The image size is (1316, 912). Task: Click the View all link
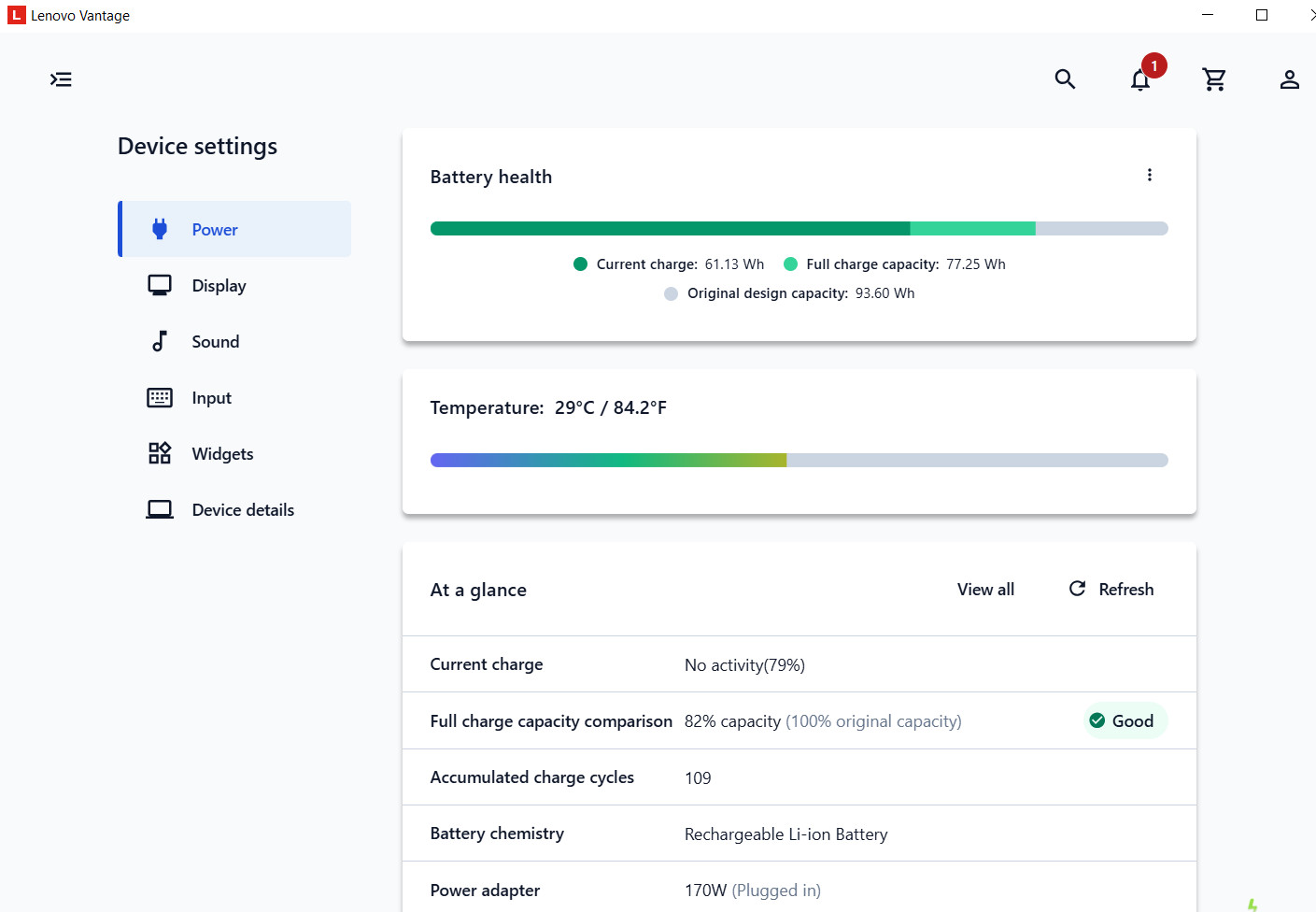(x=985, y=590)
